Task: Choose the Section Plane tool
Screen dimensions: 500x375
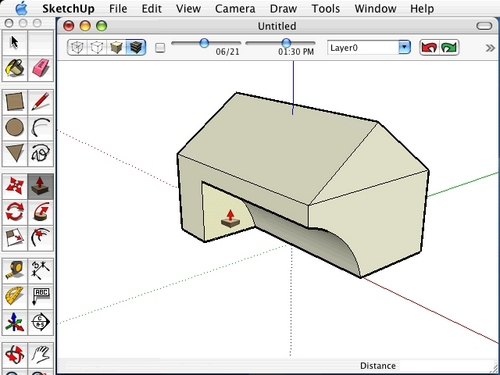Action: point(41,322)
